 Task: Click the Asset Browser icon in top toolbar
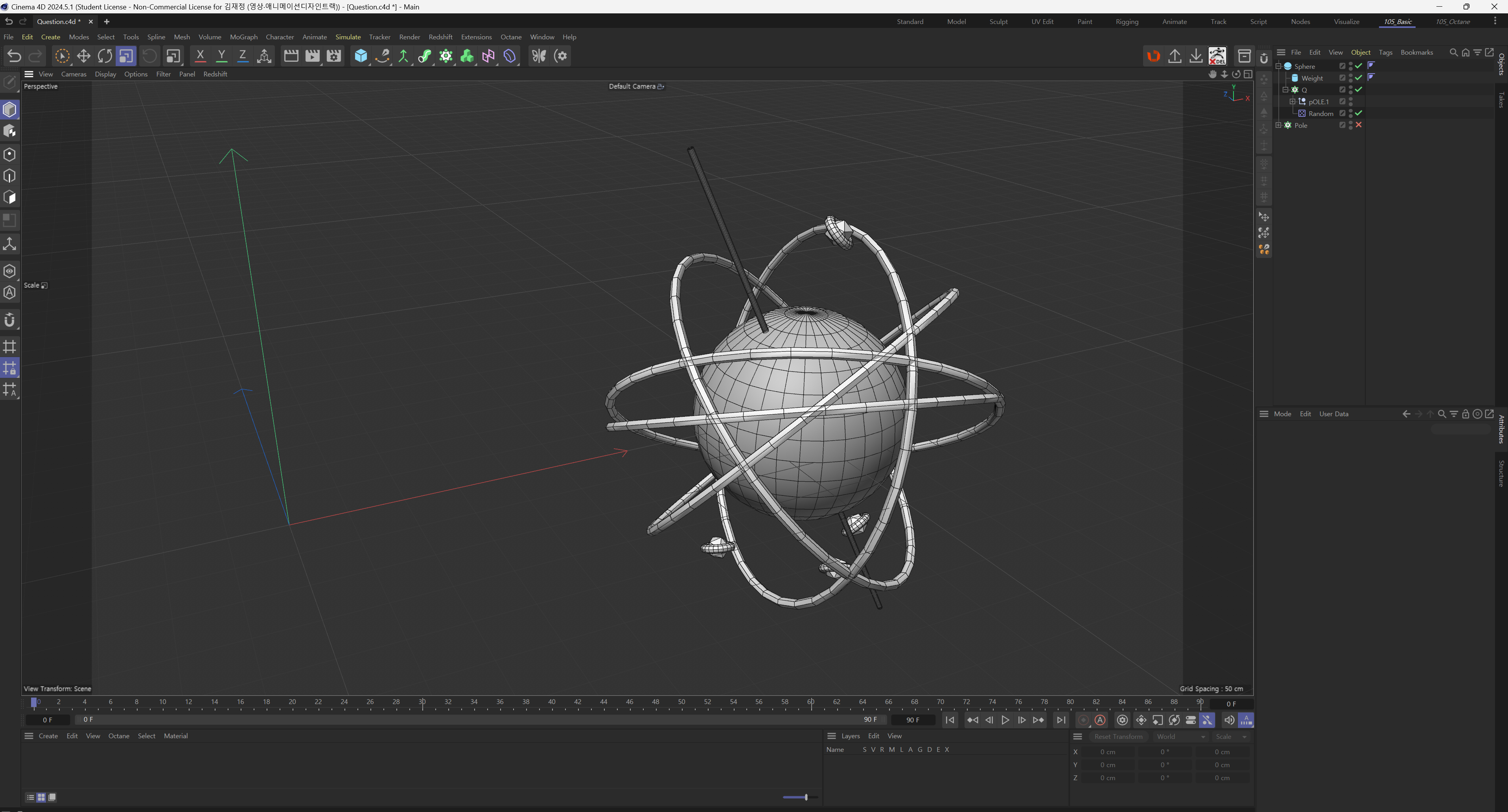click(x=1244, y=56)
